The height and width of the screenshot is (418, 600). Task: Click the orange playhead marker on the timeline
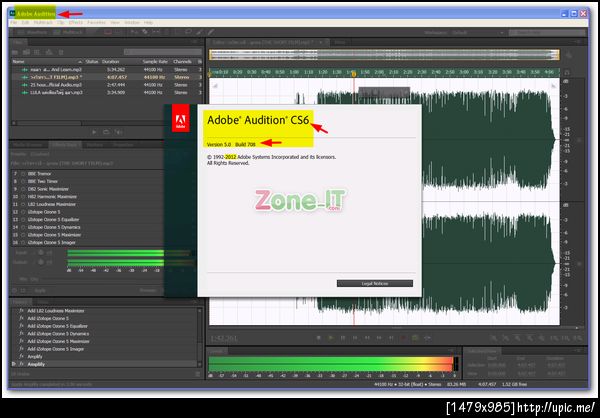pyautogui.click(x=354, y=74)
